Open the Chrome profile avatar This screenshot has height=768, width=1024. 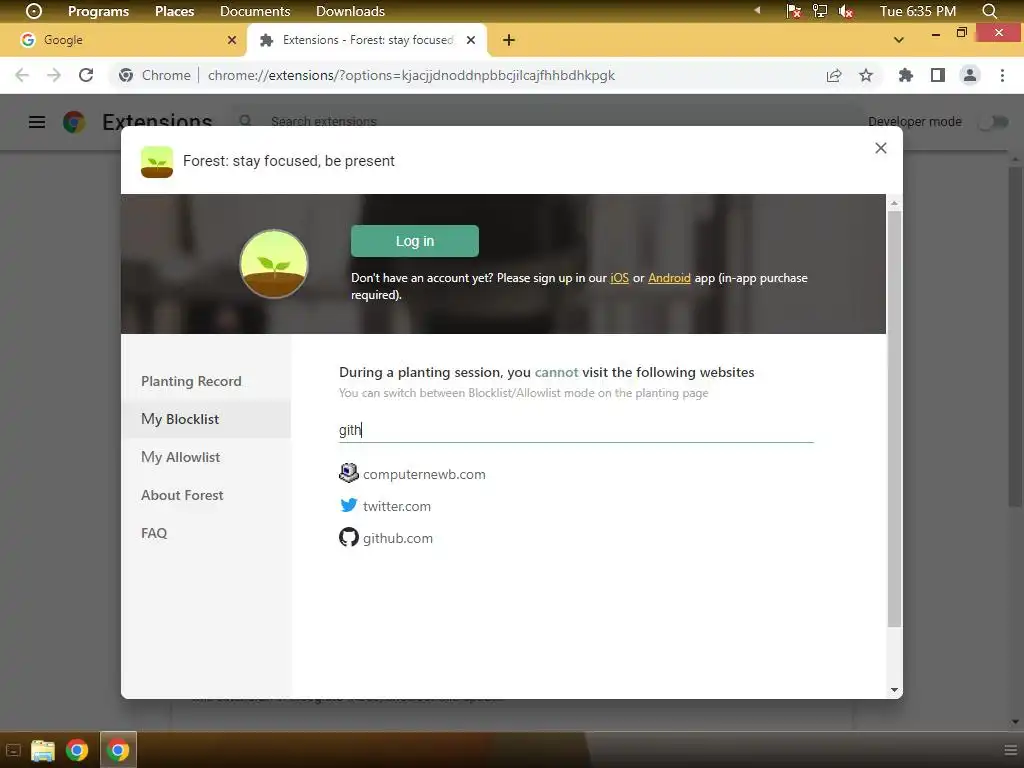tap(970, 75)
